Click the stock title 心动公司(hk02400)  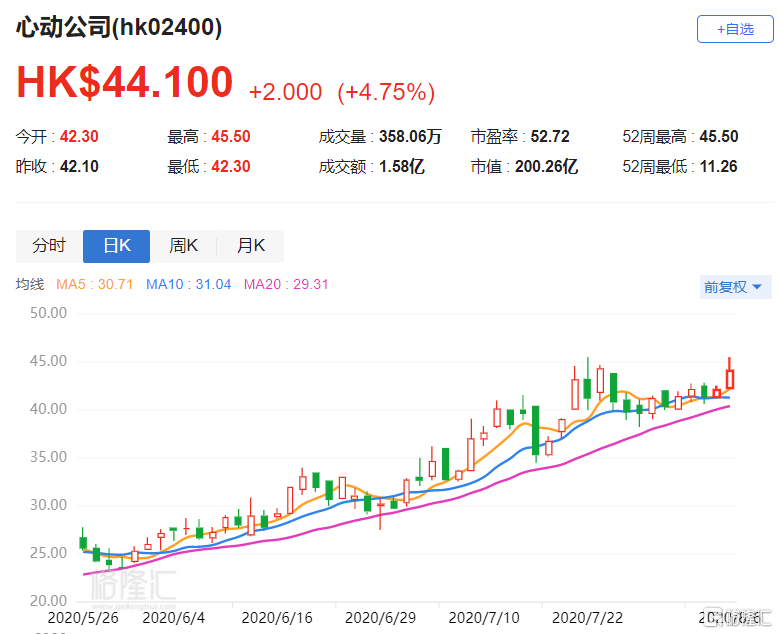119,28
